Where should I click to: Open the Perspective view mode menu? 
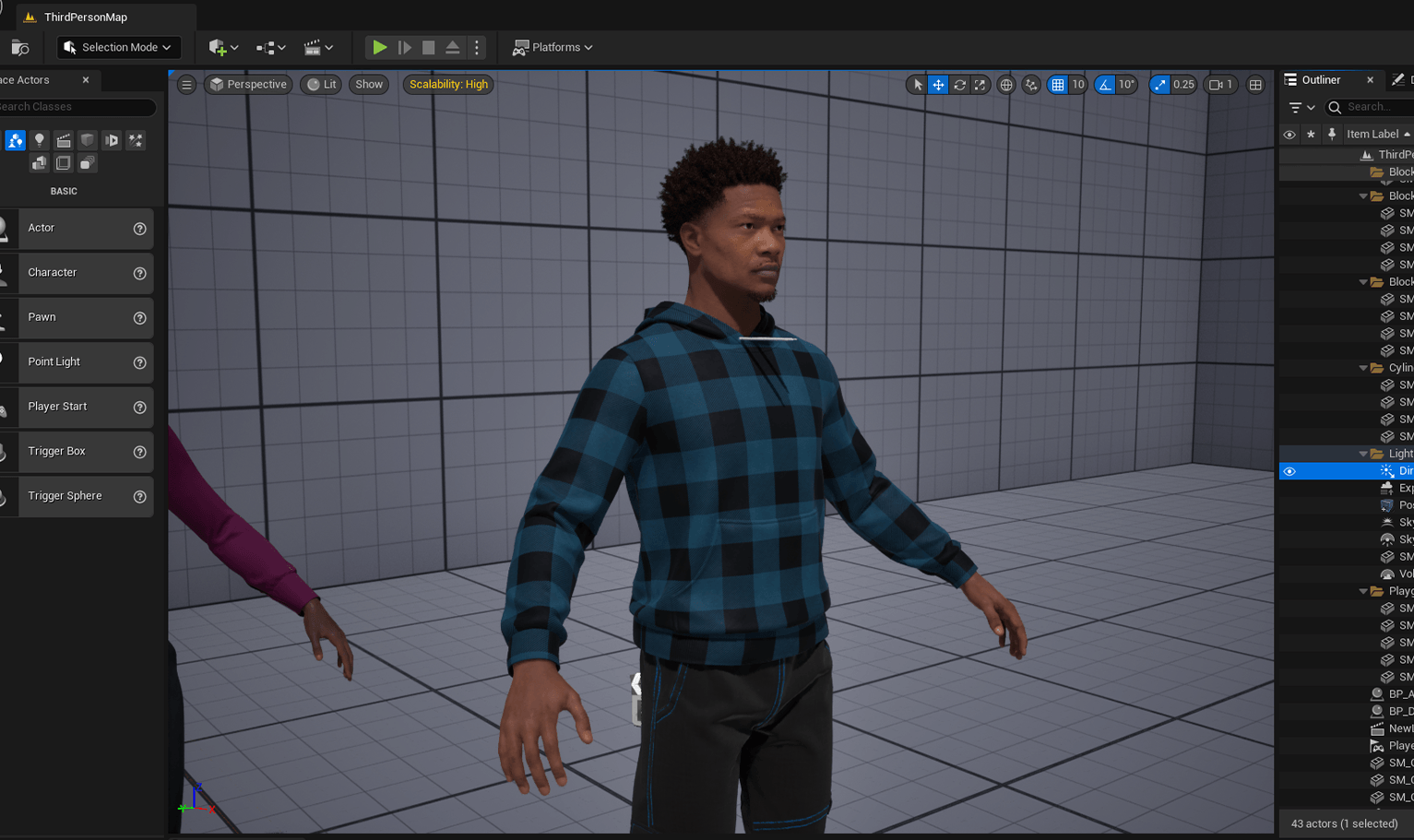[248, 84]
